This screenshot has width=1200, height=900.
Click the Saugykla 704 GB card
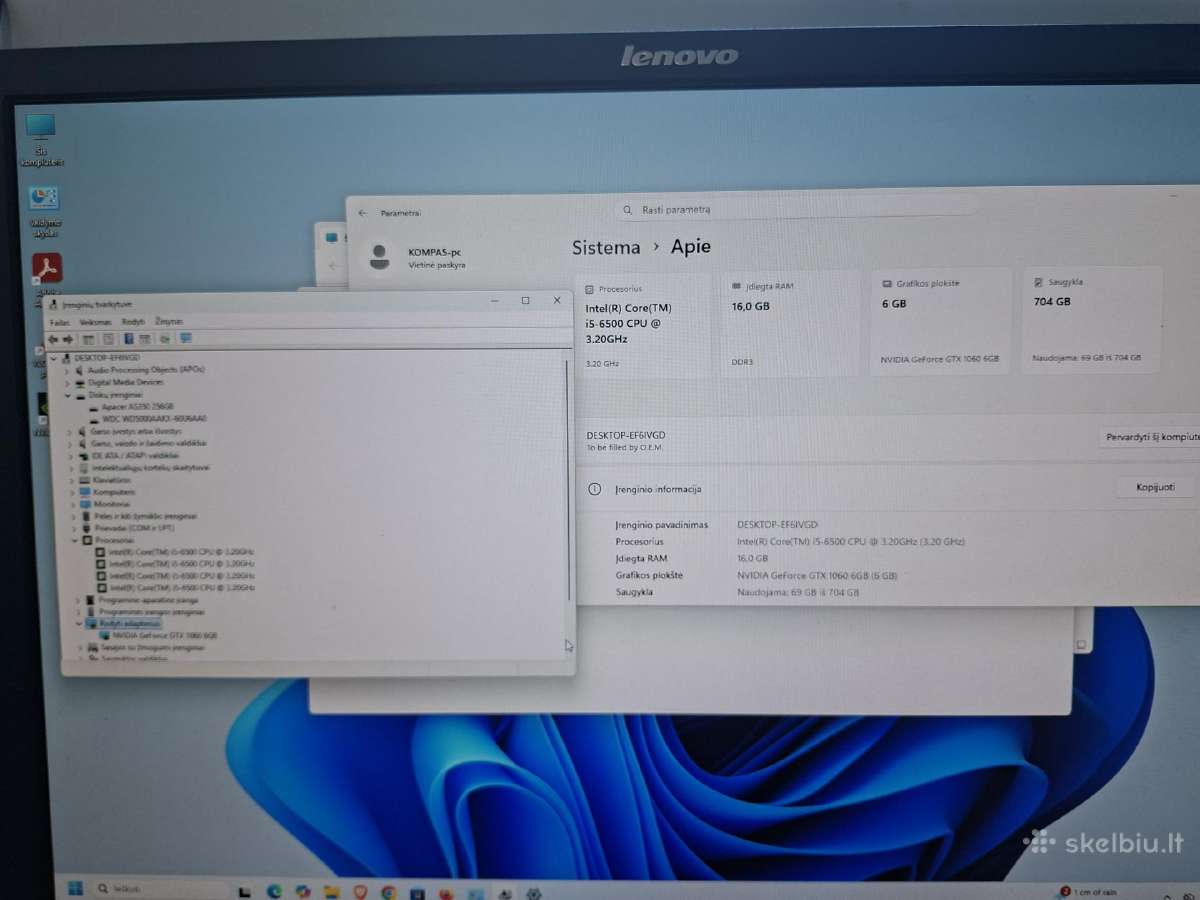tap(1092, 320)
